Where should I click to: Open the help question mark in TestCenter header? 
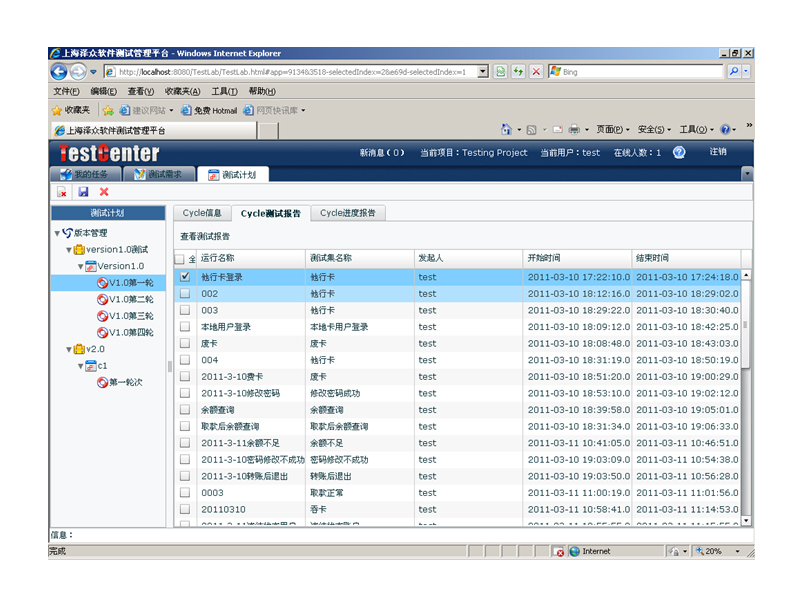click(x=679, y=153)
